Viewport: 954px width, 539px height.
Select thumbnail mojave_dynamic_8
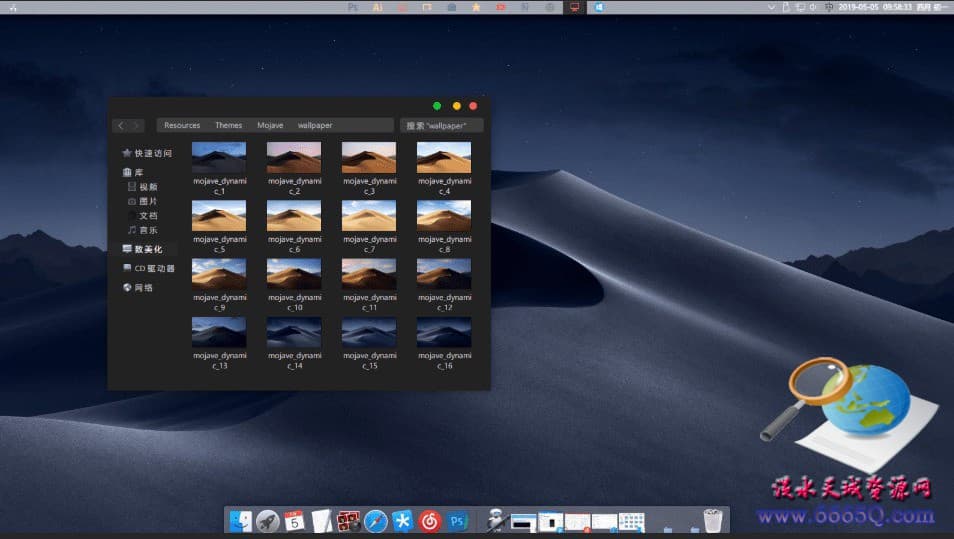click(444, 215)
